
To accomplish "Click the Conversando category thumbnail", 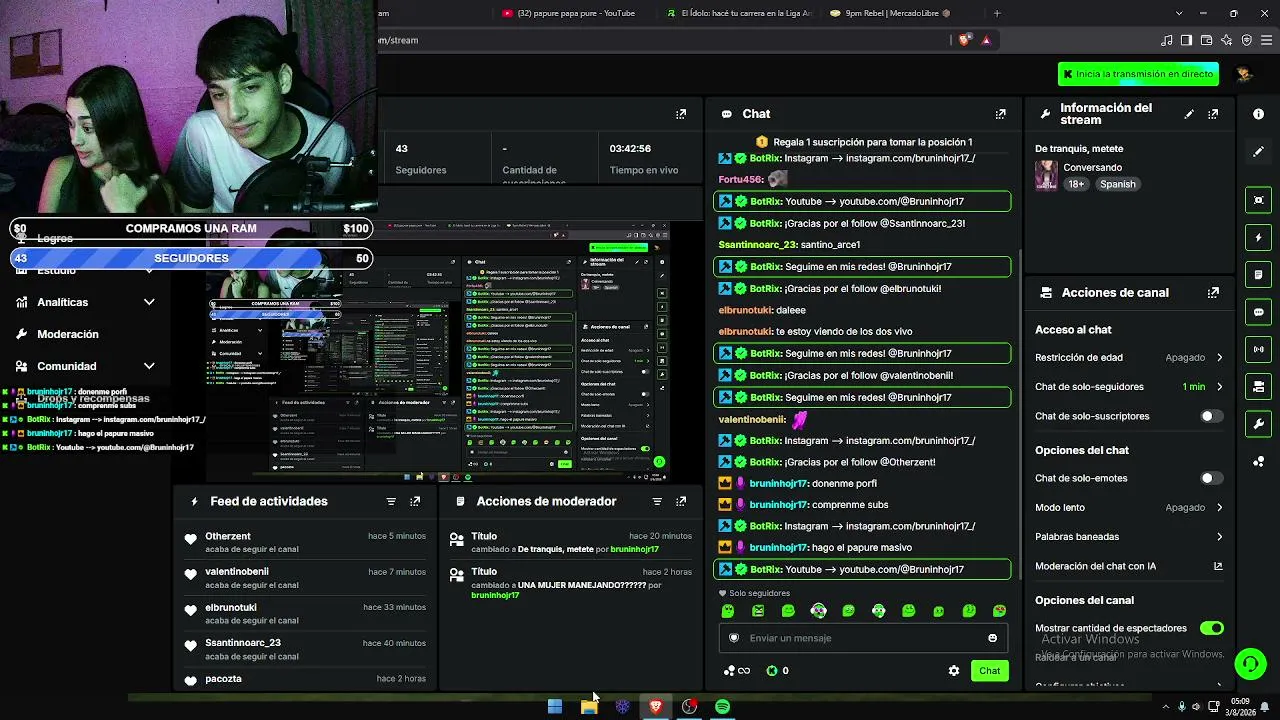I will (1046, 175).
